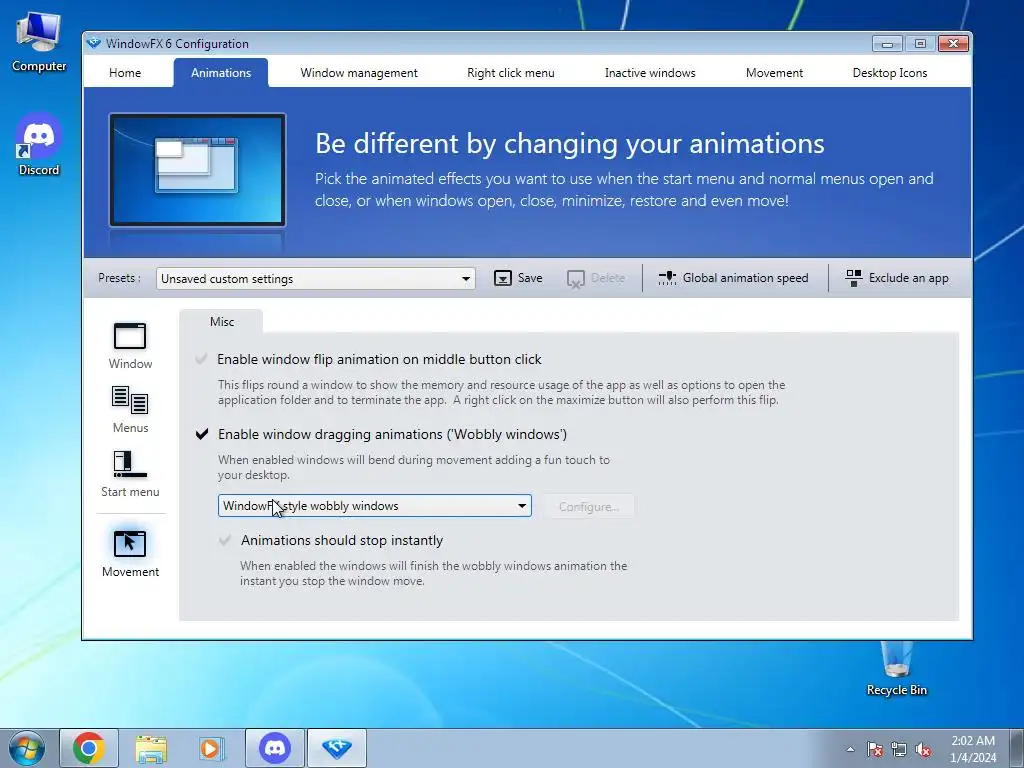This screenshot has width=1024, height=768.
Task: Click the 'Be different by changing your animations' heading
Action: pyautogui.click(x=569, y=143)
